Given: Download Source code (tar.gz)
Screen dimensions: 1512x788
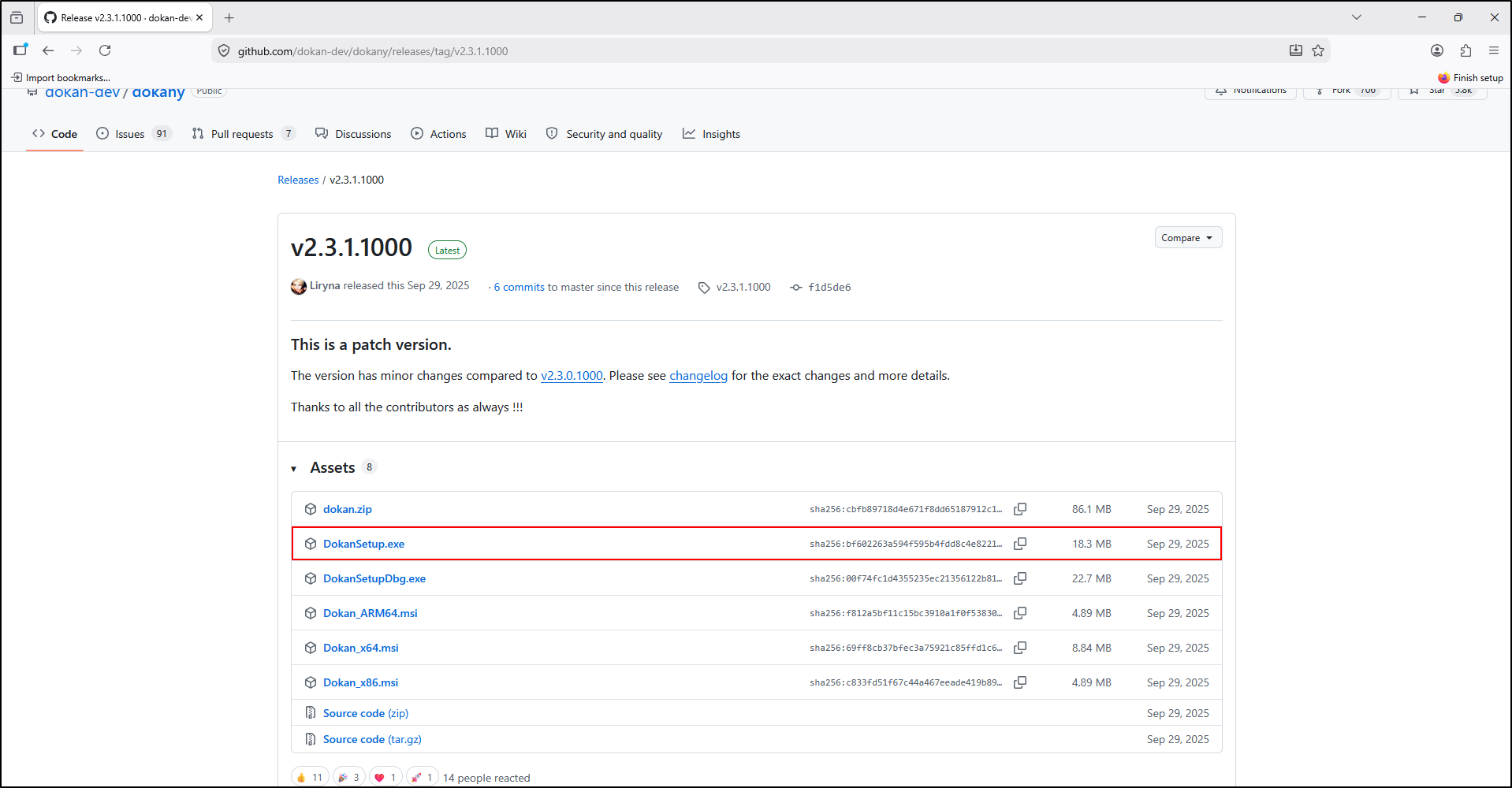Looking at the screenshot, I should [372, 739].
